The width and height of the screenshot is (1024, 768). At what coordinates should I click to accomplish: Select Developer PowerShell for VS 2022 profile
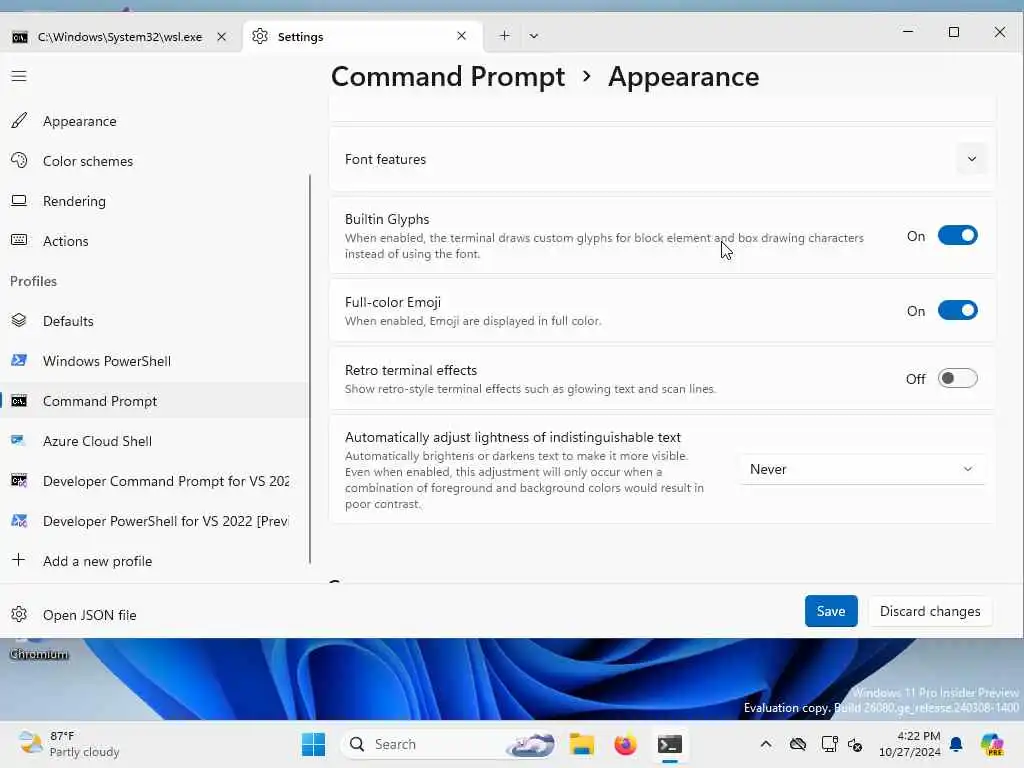pyautogui.click(x=154, y=520)
